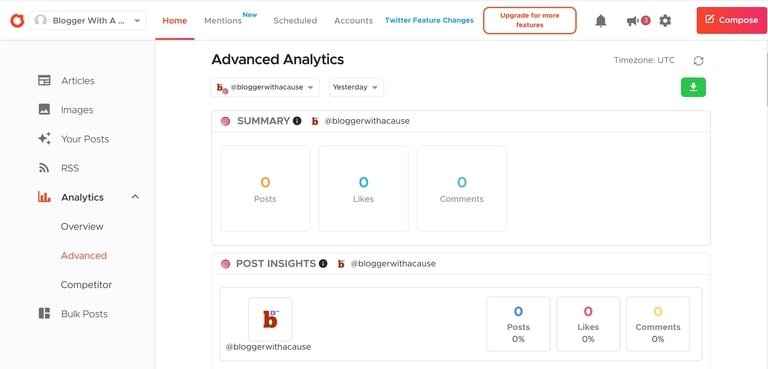Click the app logo icon
This screenshot has width=768, height=369.
point(17,21)
